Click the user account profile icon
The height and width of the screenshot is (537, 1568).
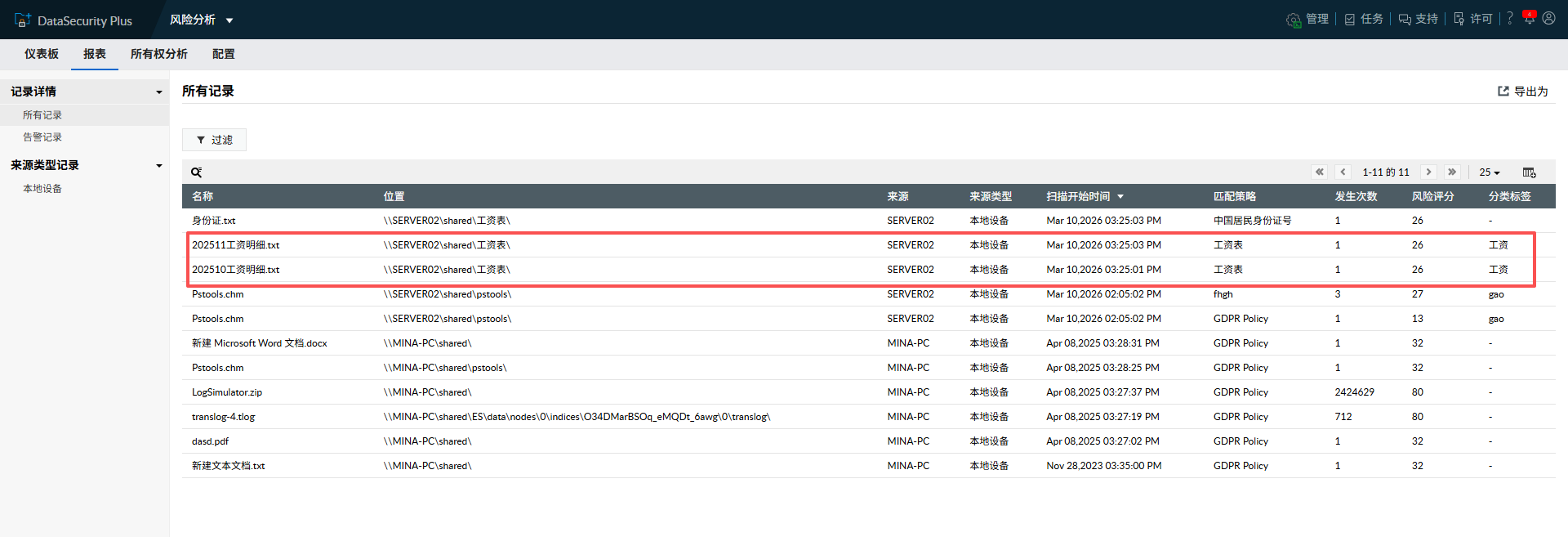pyautogui.click(x=1548, y=19)
